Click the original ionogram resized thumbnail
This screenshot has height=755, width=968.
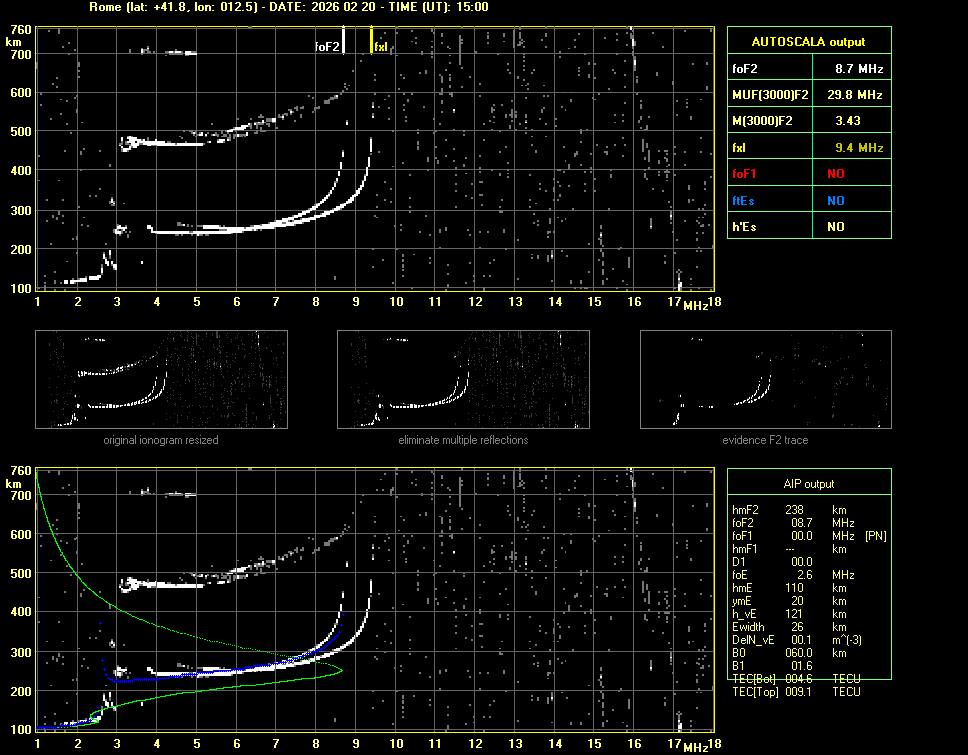161,379
